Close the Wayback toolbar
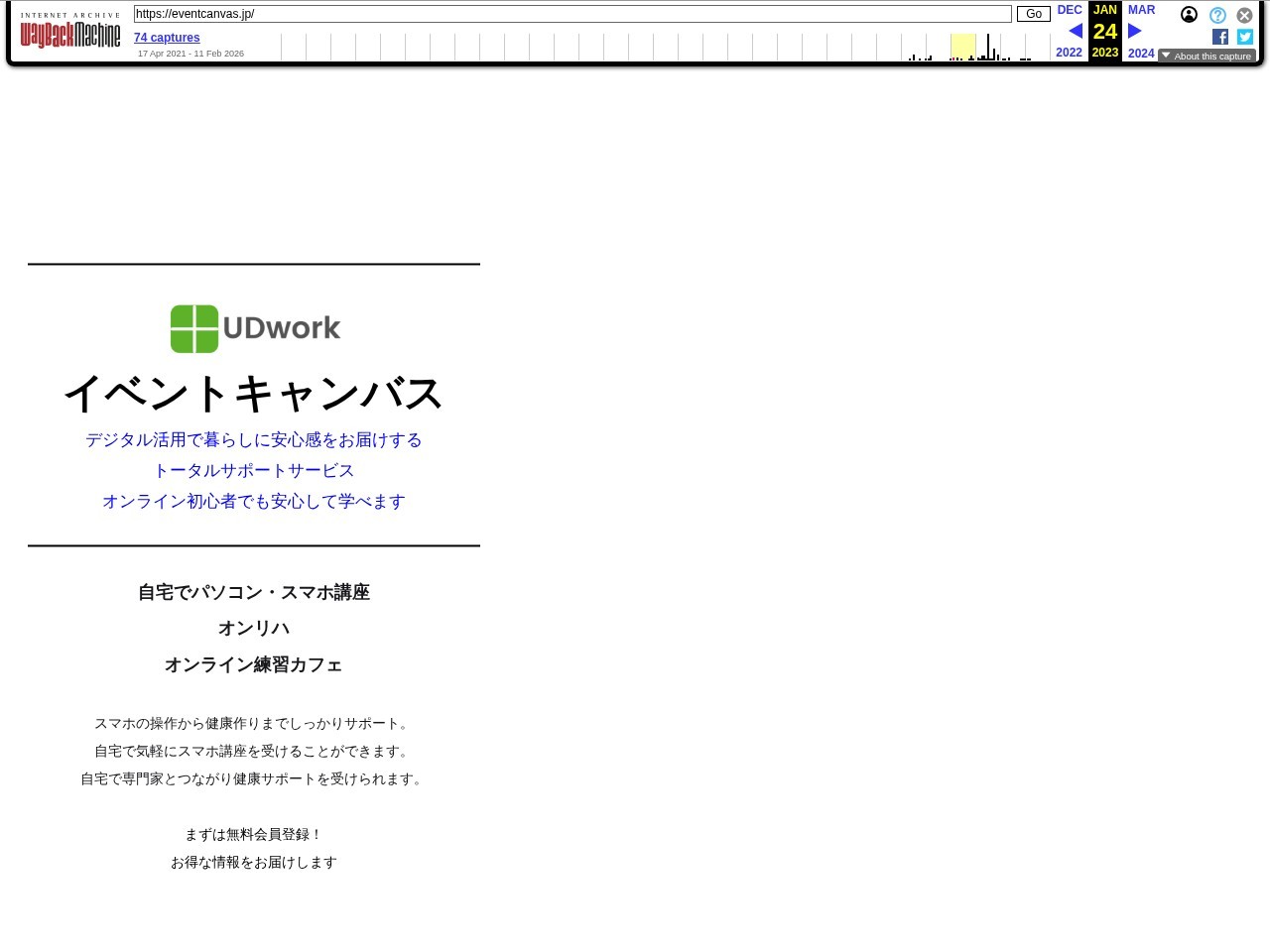 click(1244, 15)
